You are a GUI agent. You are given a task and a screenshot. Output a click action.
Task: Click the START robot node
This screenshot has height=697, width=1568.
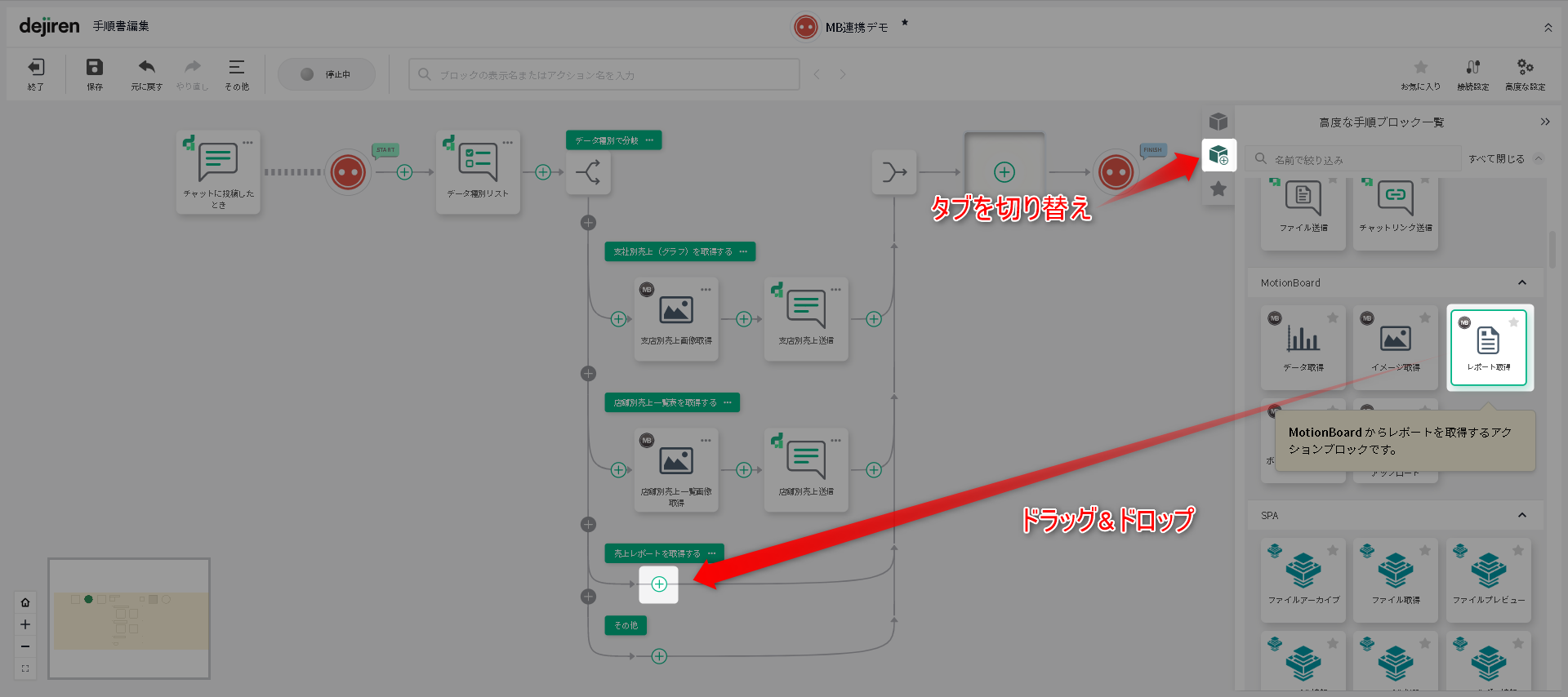tap(349, 172)
